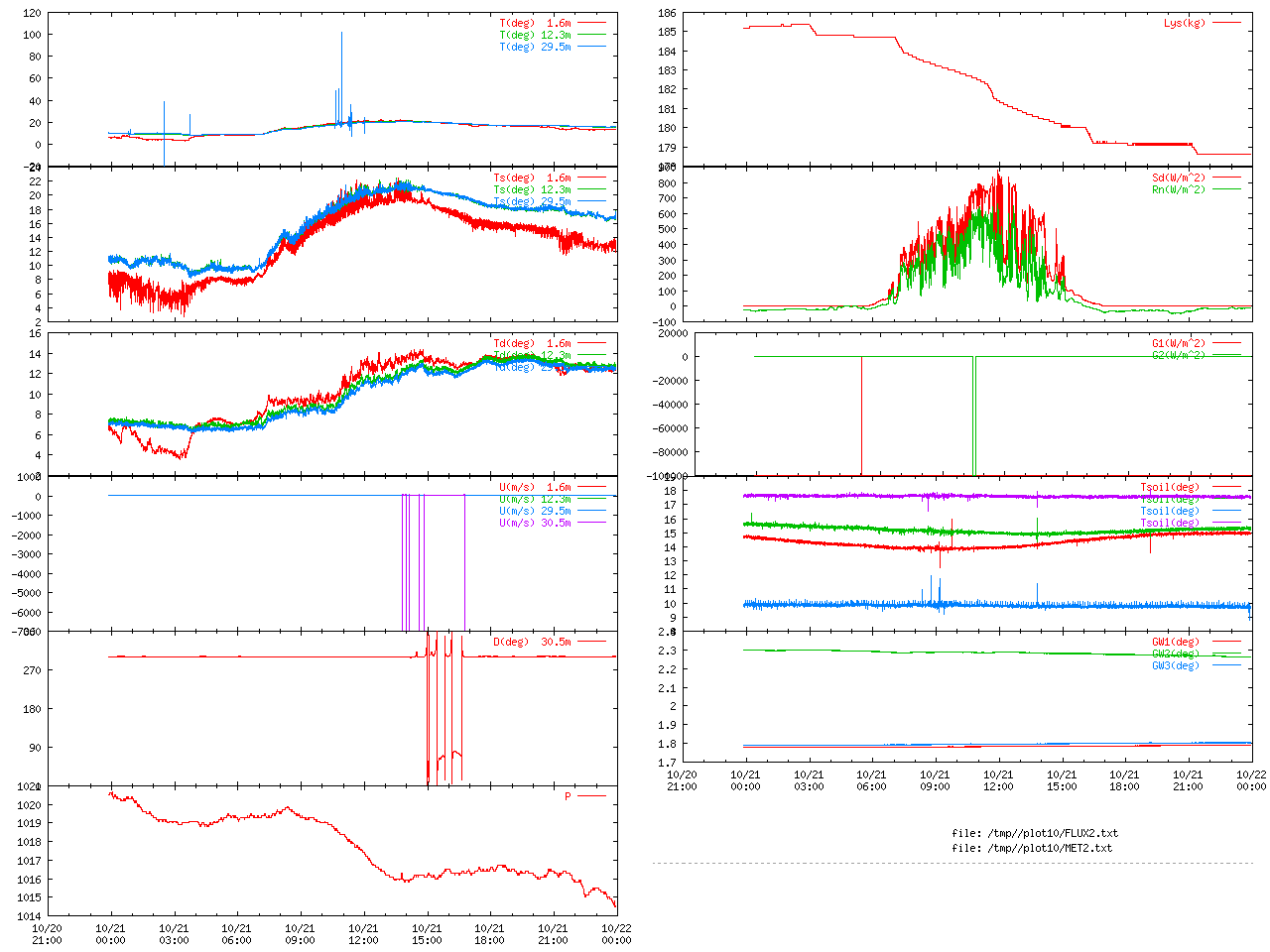
Task: Click the Sd(W/m^2) legend label
Action: tap(1178, 178)
